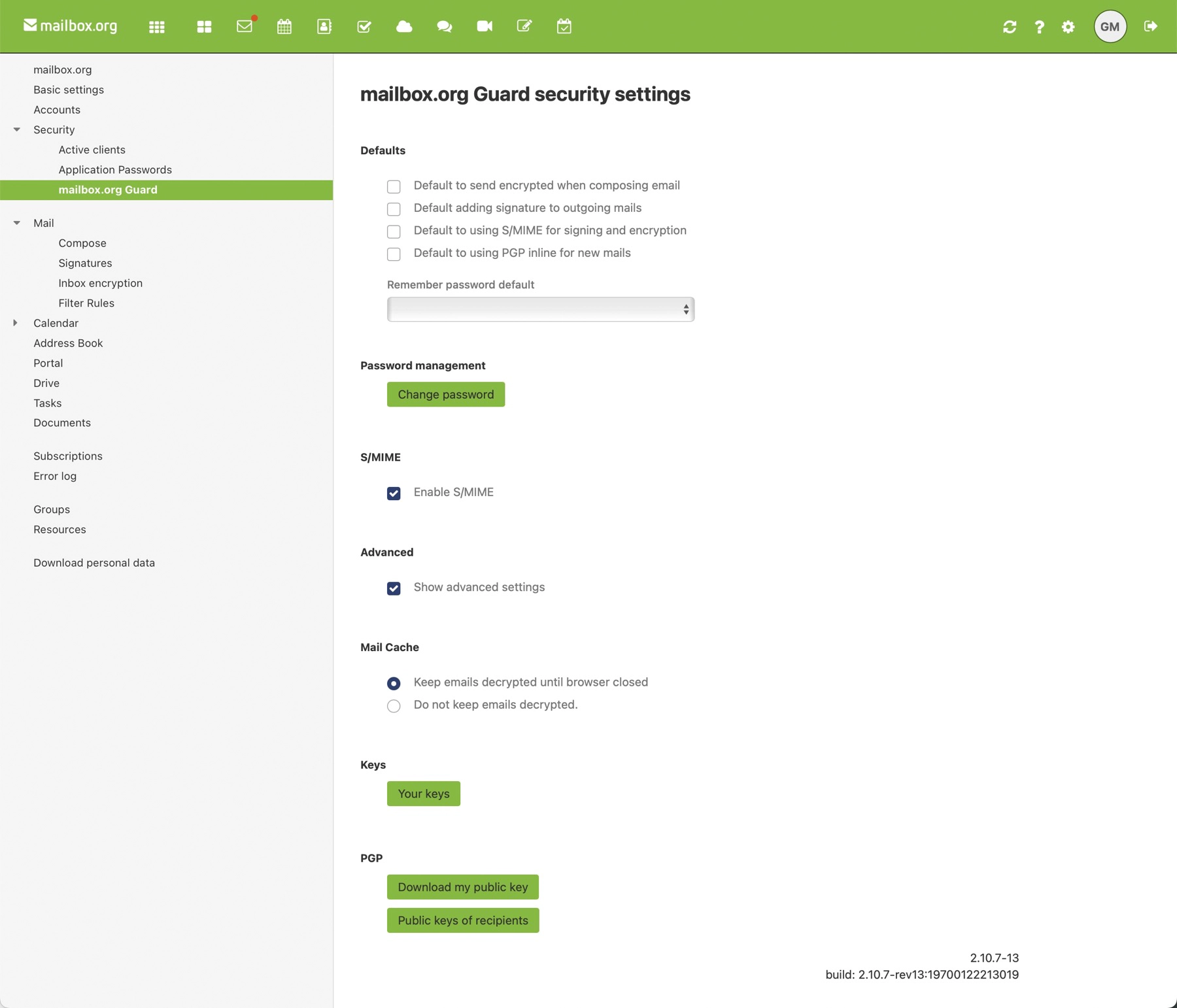Viewport: 1177px width, 1008px height.
Task: Open the Drive cloud icon
Action: [404, 27]
